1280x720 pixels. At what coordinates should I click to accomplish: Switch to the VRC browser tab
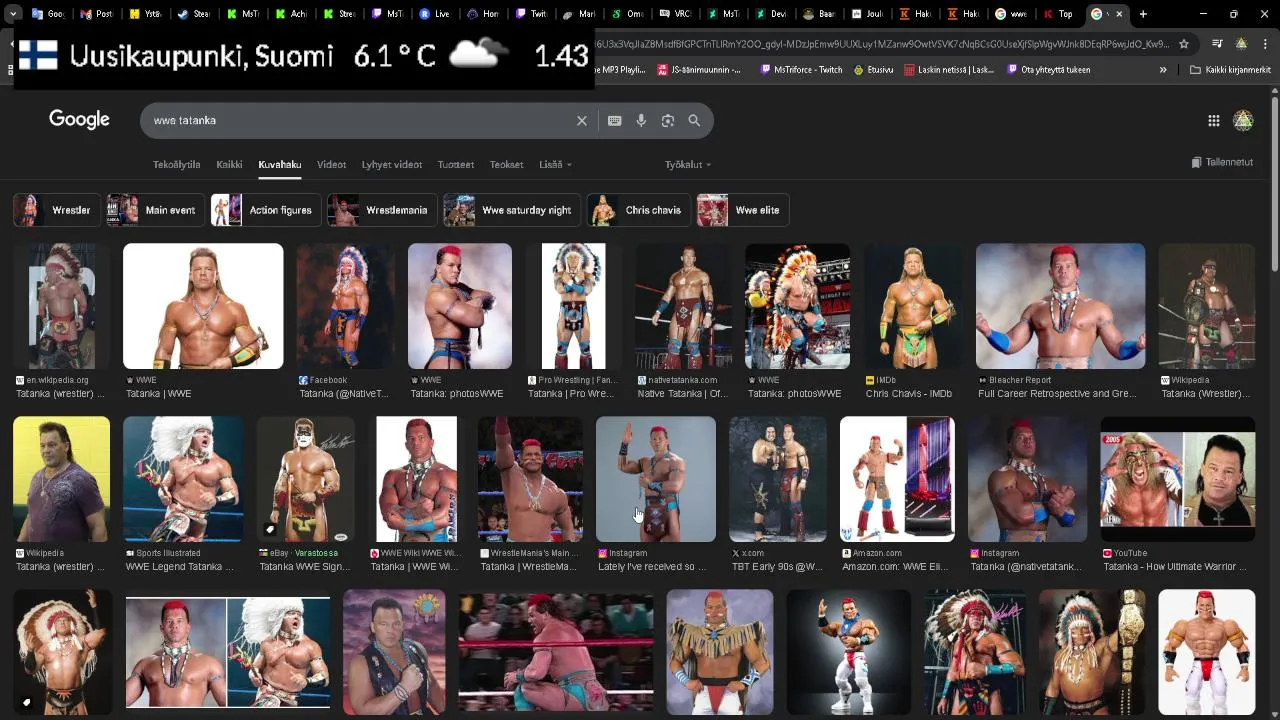click(676, 14)
